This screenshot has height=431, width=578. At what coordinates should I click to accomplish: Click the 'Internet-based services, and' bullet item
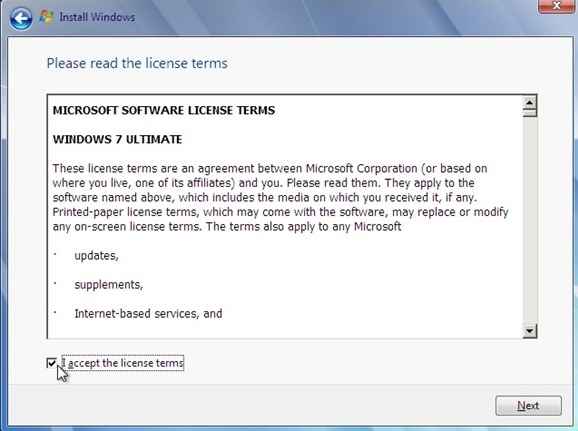click(x=149, y=314)
